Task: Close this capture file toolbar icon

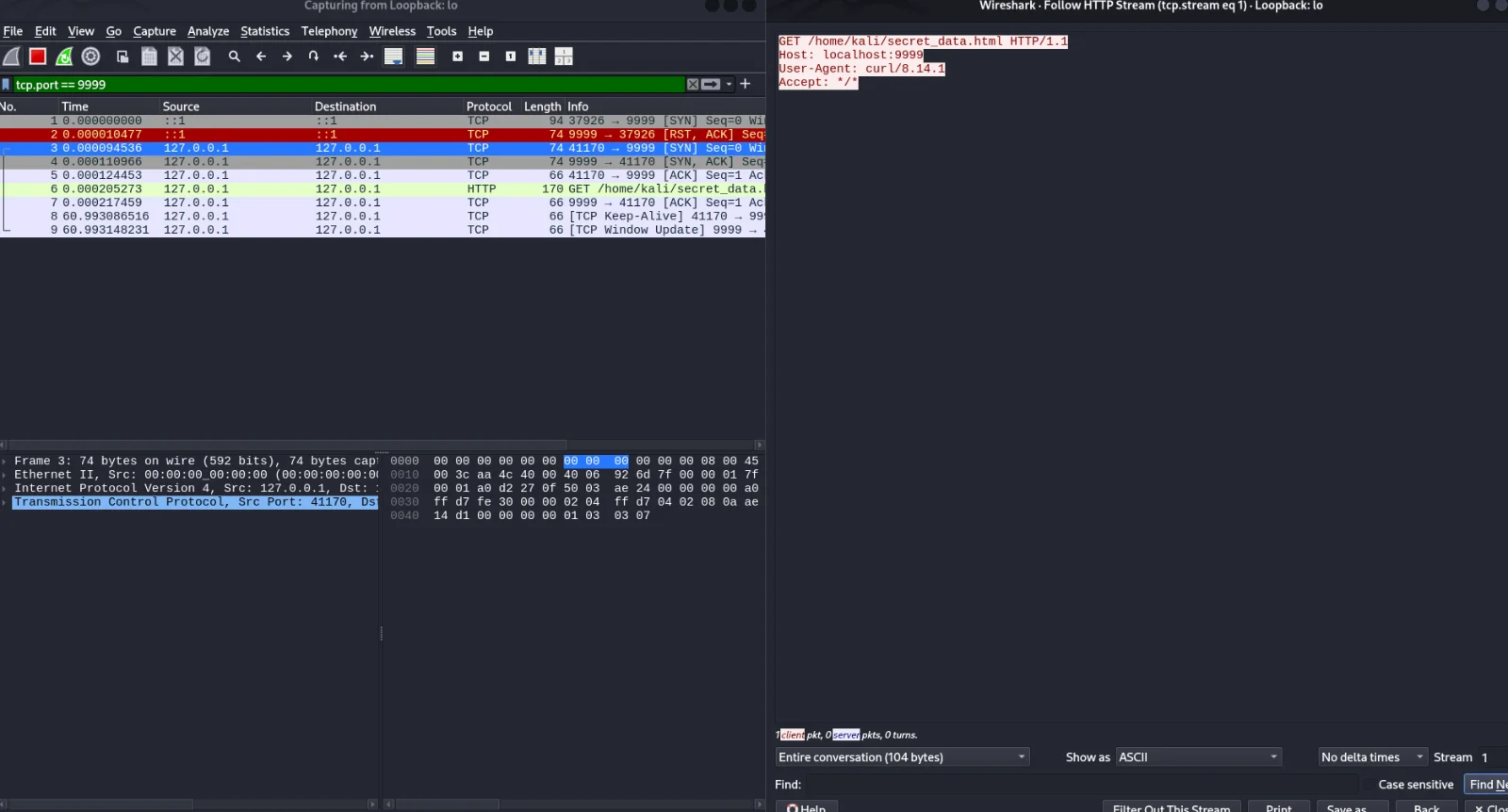Action: pos(175,57)
